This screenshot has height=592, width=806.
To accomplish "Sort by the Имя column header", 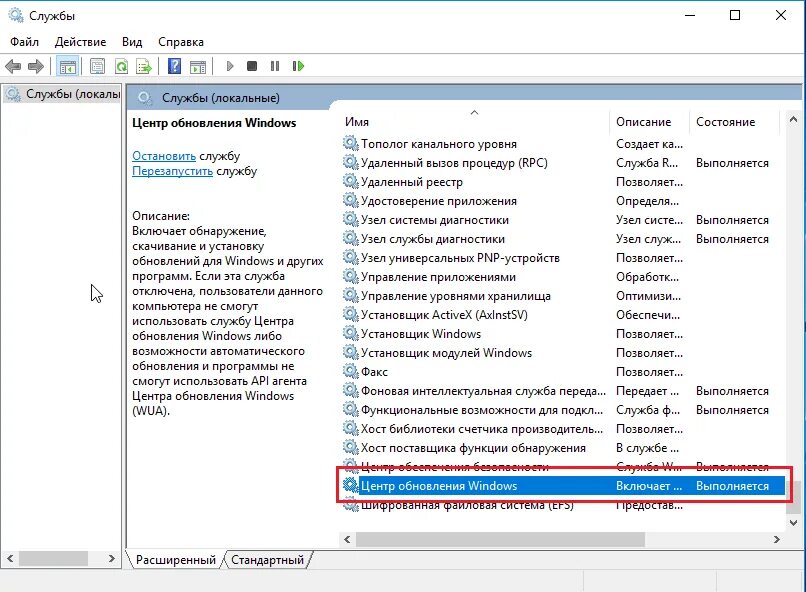I will [474, 122].
